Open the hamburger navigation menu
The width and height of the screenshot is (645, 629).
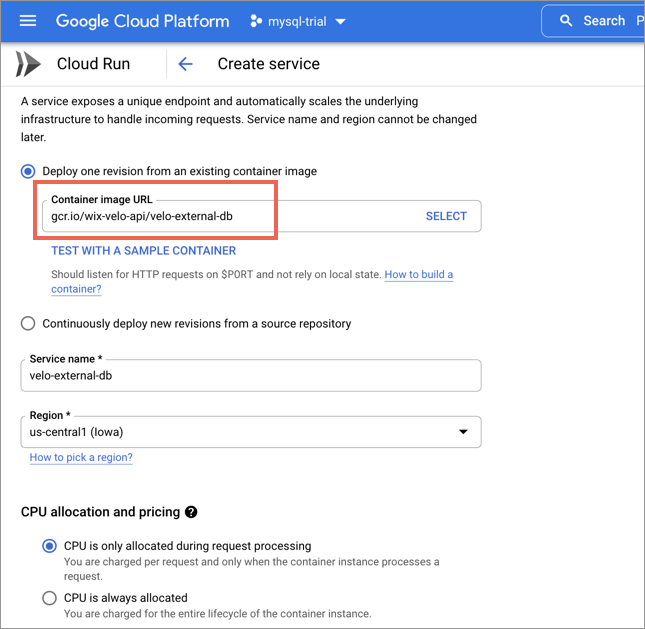(28, 21)
